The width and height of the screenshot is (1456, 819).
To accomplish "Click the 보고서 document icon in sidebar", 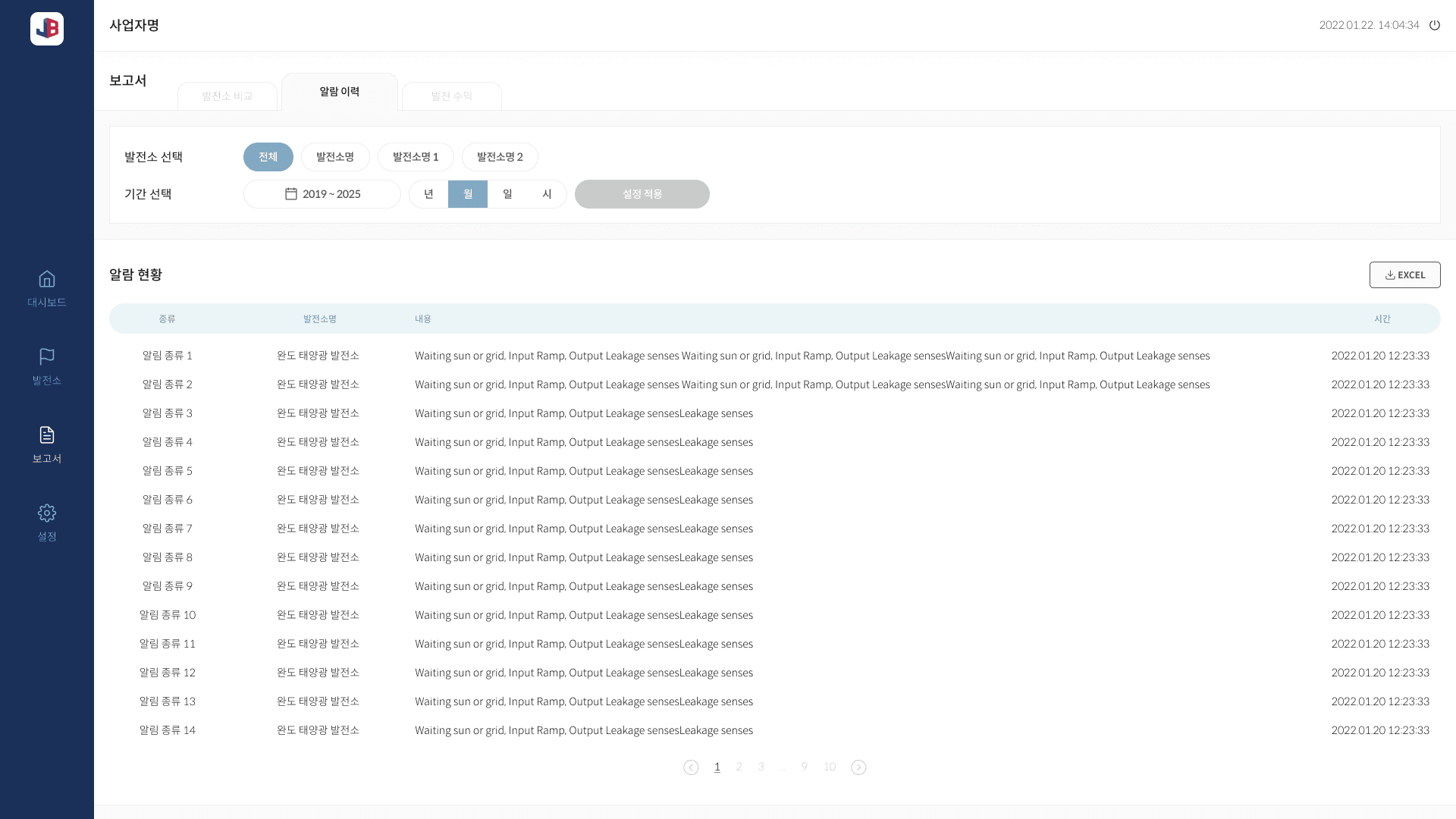I will click(47, 435).
